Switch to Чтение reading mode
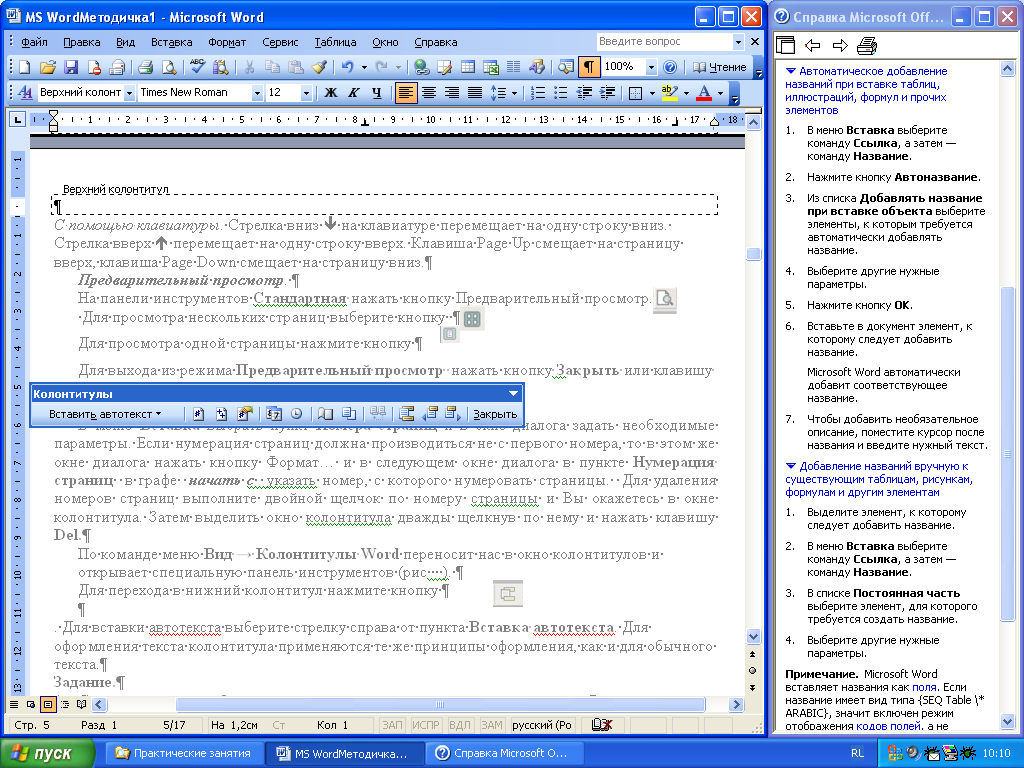The width and height of the screenshot is (1024, 768). pyautogui.click(x=719, y=67)
